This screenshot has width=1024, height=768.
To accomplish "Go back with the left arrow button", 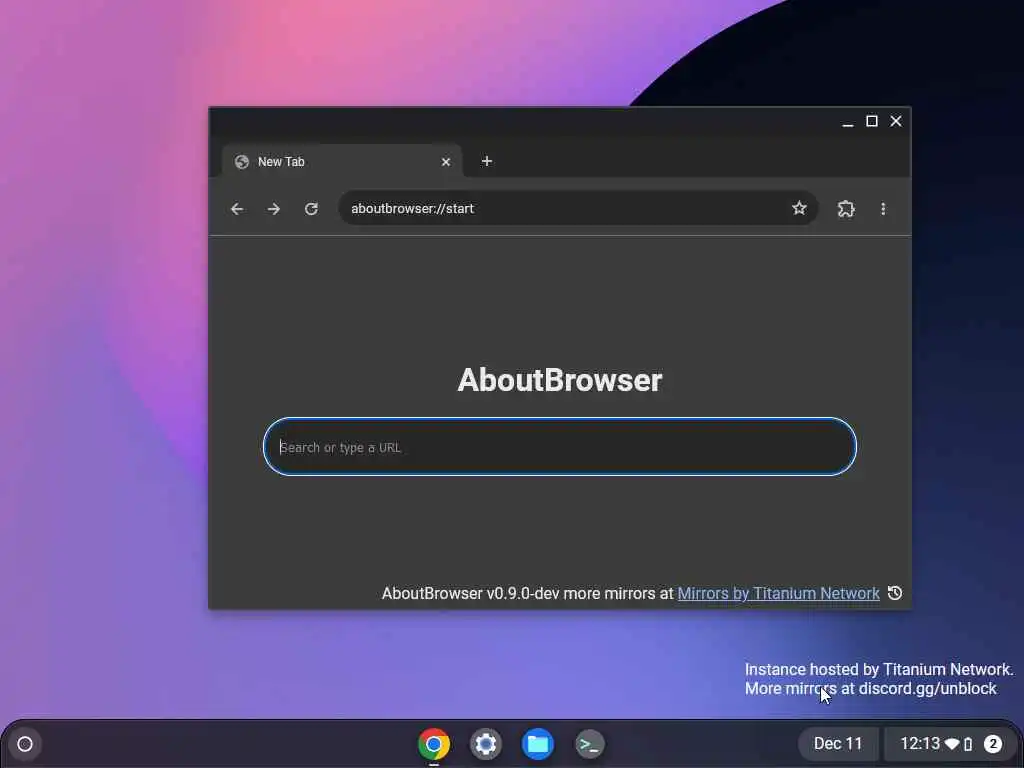I will click(x=237, y=208).
